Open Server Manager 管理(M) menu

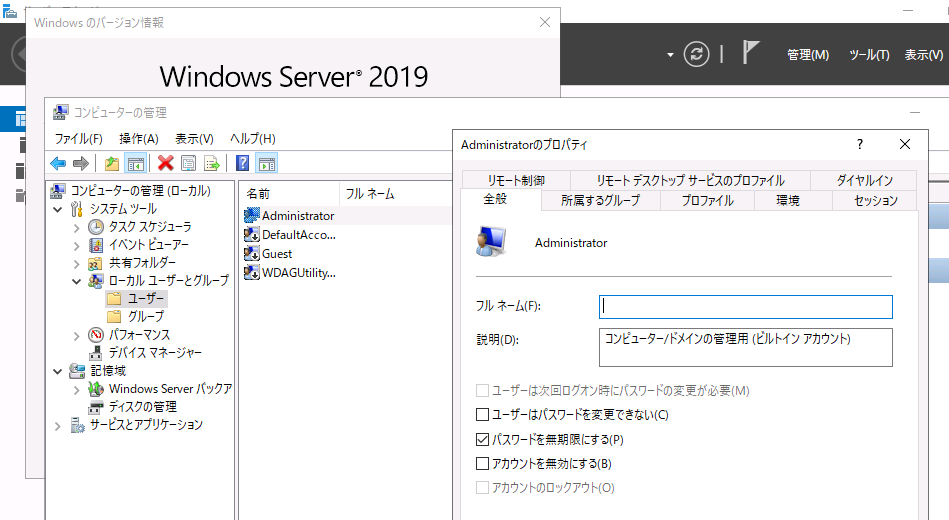click(808, 55)
